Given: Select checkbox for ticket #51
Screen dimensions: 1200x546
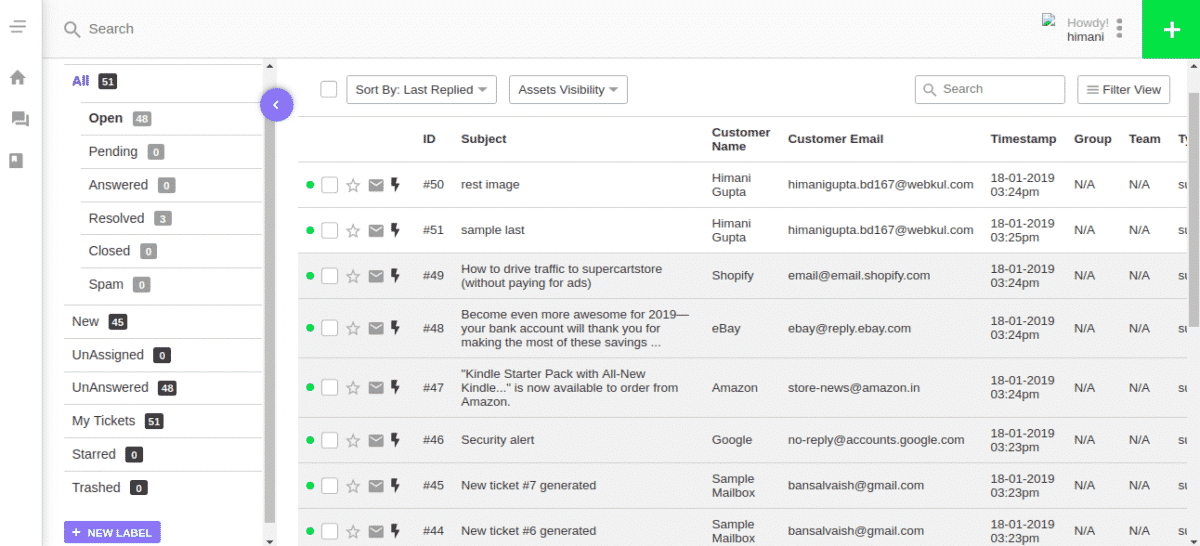Looking at the screenshot, I should [x=330, y=231].
